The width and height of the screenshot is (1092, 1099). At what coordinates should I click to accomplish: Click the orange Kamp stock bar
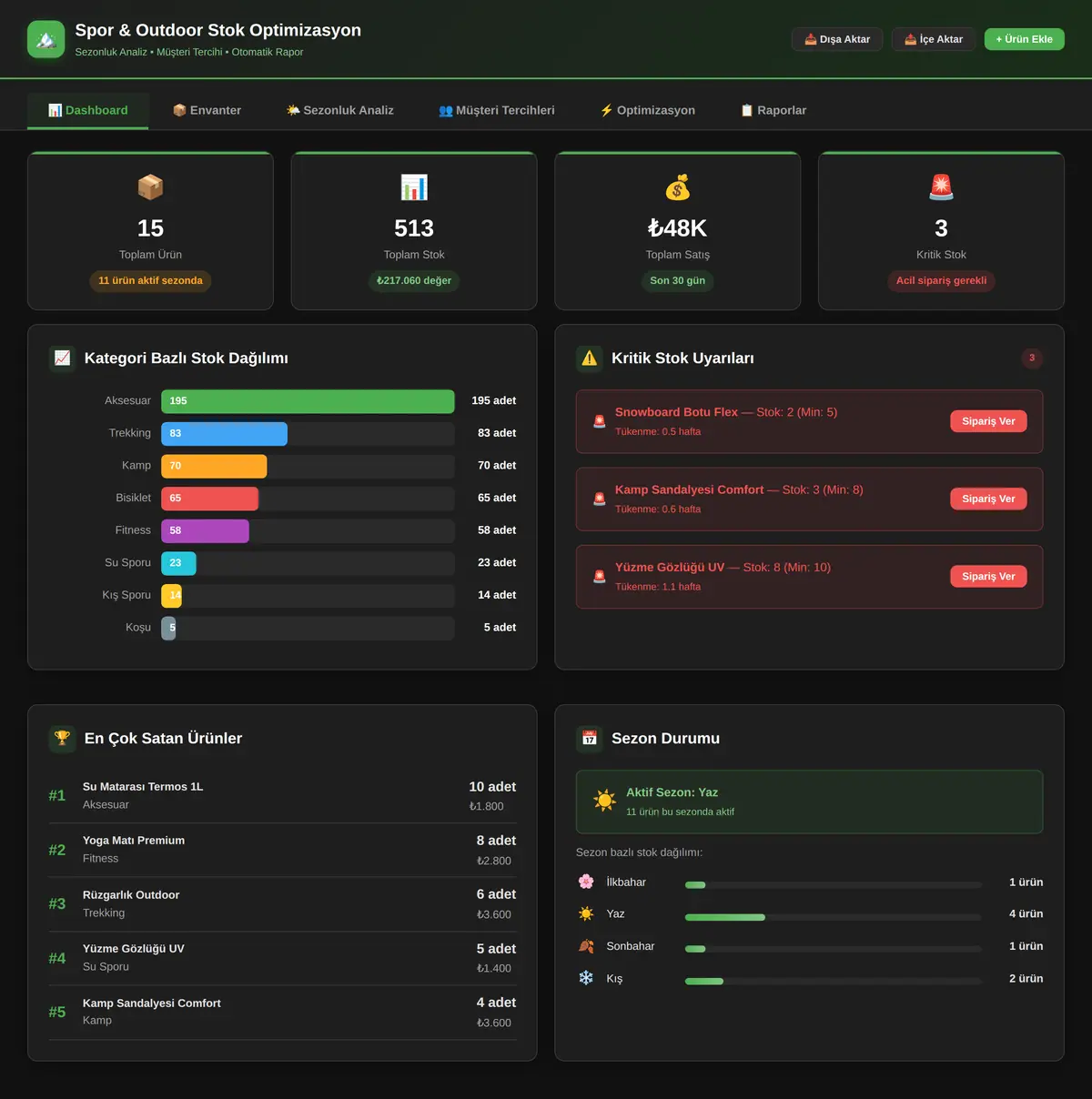[x=214, y=466]
